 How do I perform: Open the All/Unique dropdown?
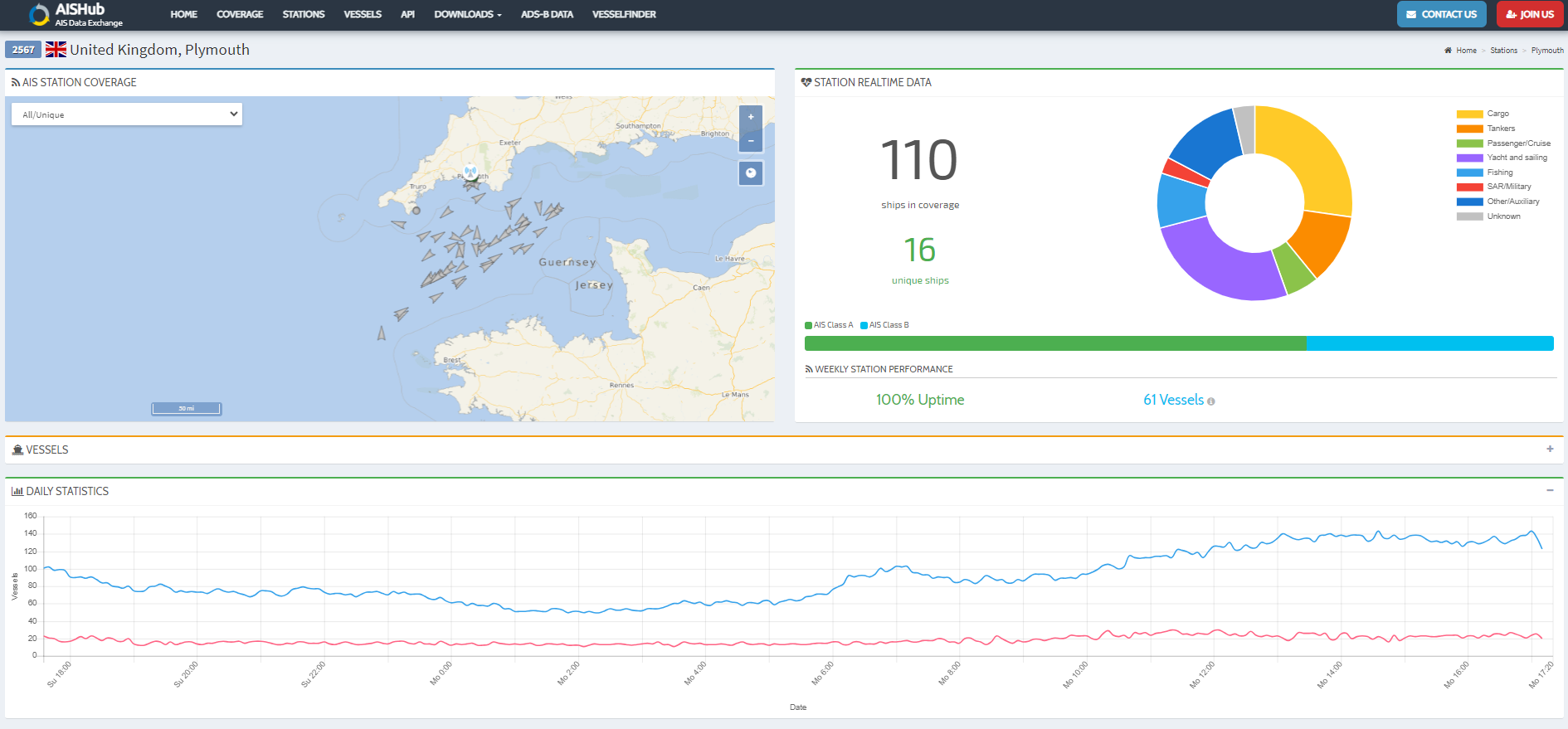coord(127,114)
